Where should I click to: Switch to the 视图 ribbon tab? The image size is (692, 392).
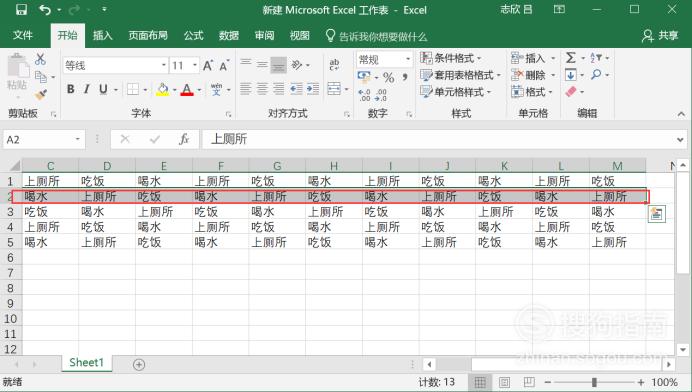coord(300,35)
